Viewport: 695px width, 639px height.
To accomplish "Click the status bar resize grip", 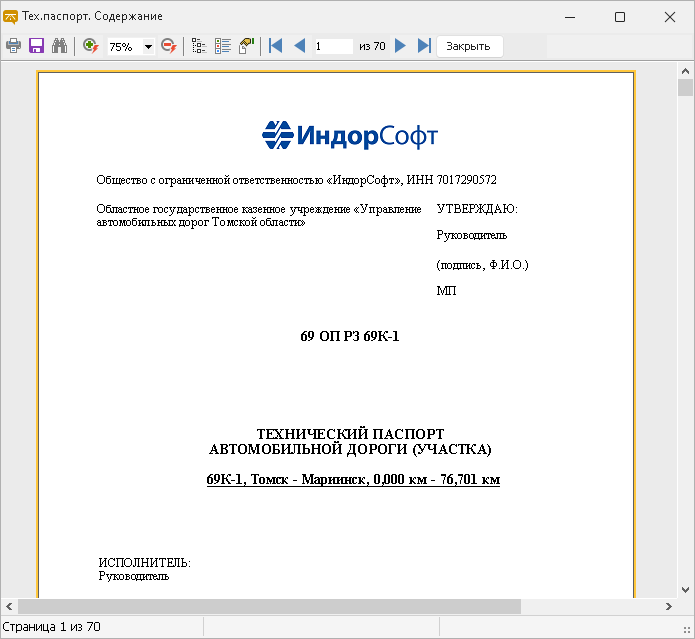I will [687, 630].
